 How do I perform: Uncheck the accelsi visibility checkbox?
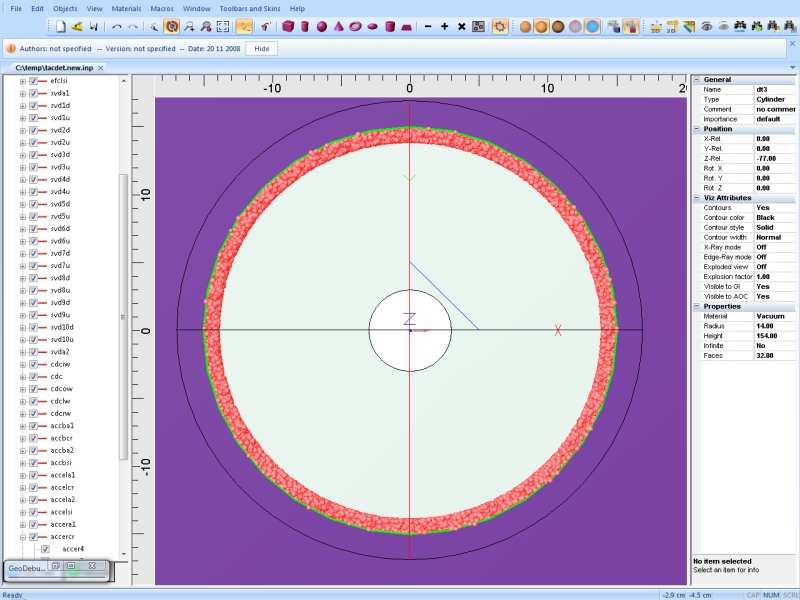tap(33, 512)
